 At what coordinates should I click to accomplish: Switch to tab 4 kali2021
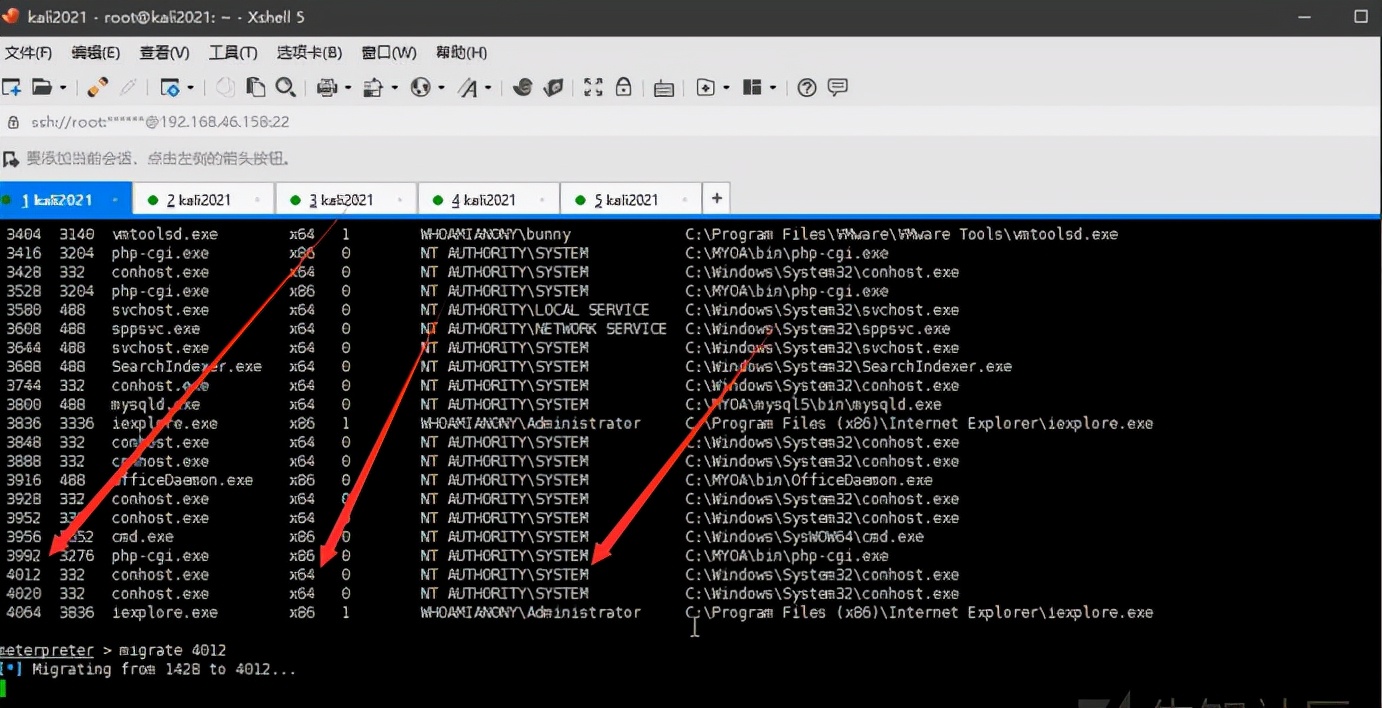pos(489,200)
